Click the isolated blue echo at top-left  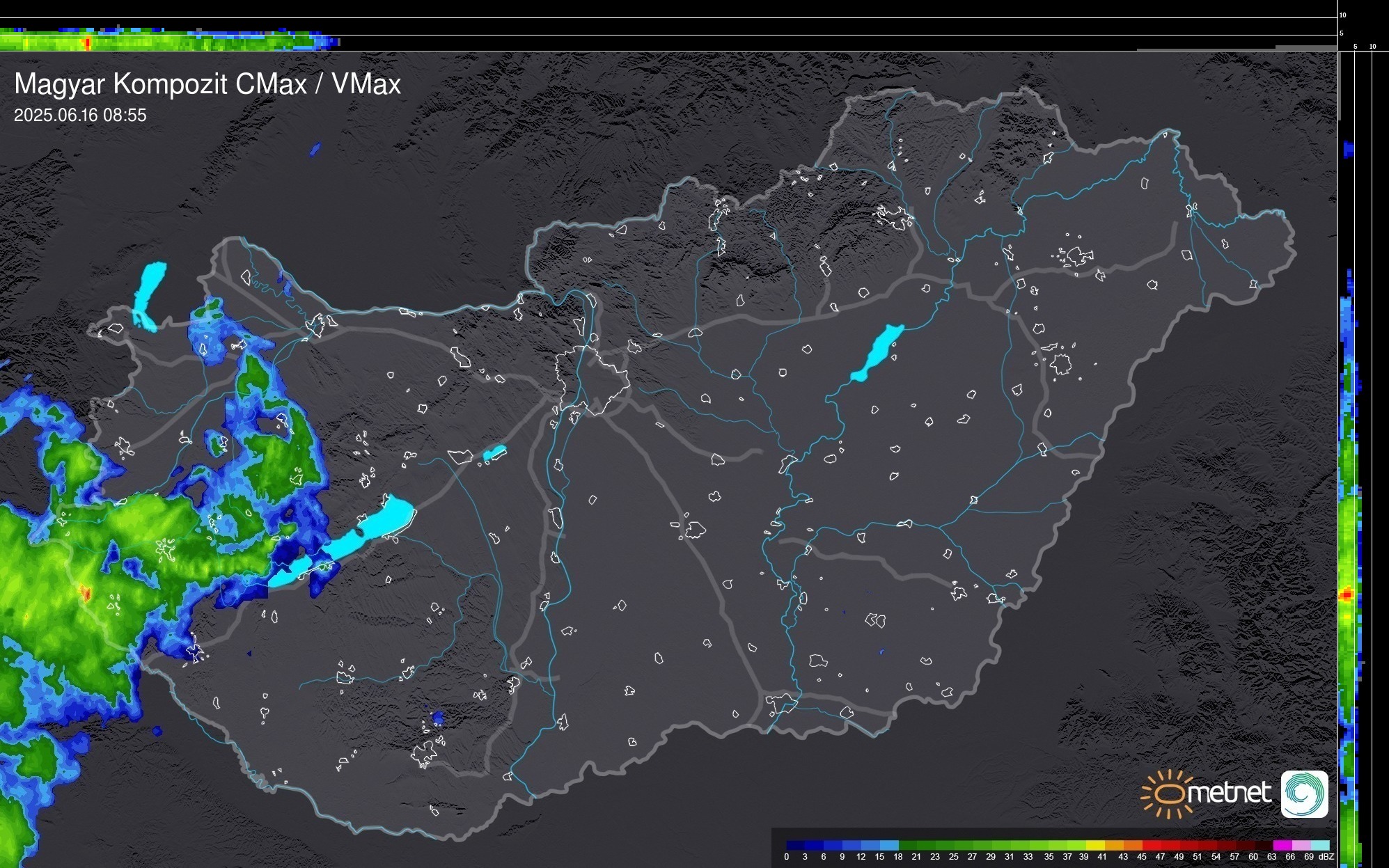(x=315, y=149)
